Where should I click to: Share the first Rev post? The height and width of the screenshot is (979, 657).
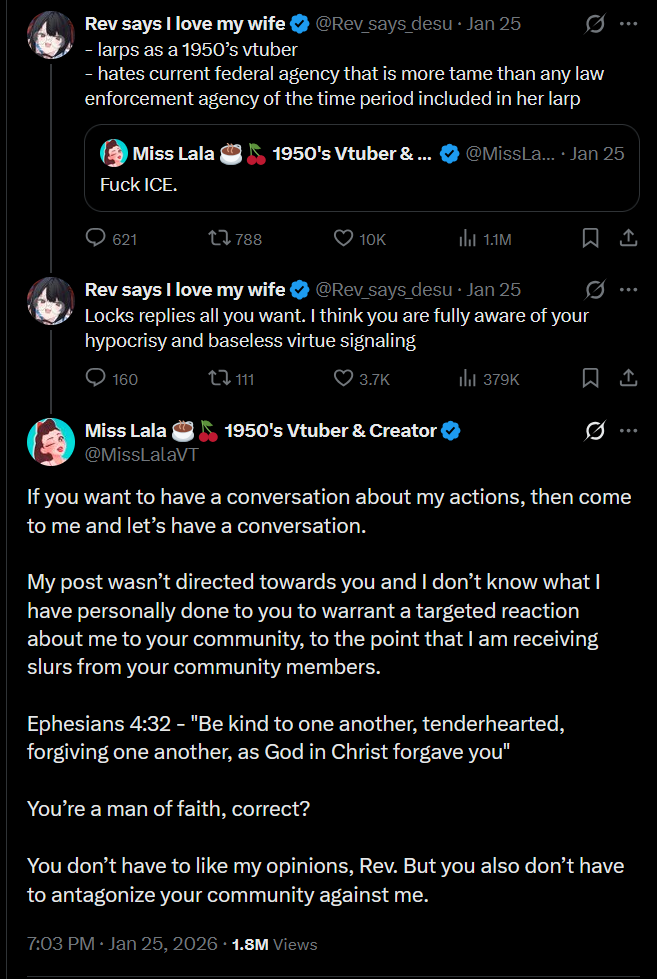(x=629, y=238)
